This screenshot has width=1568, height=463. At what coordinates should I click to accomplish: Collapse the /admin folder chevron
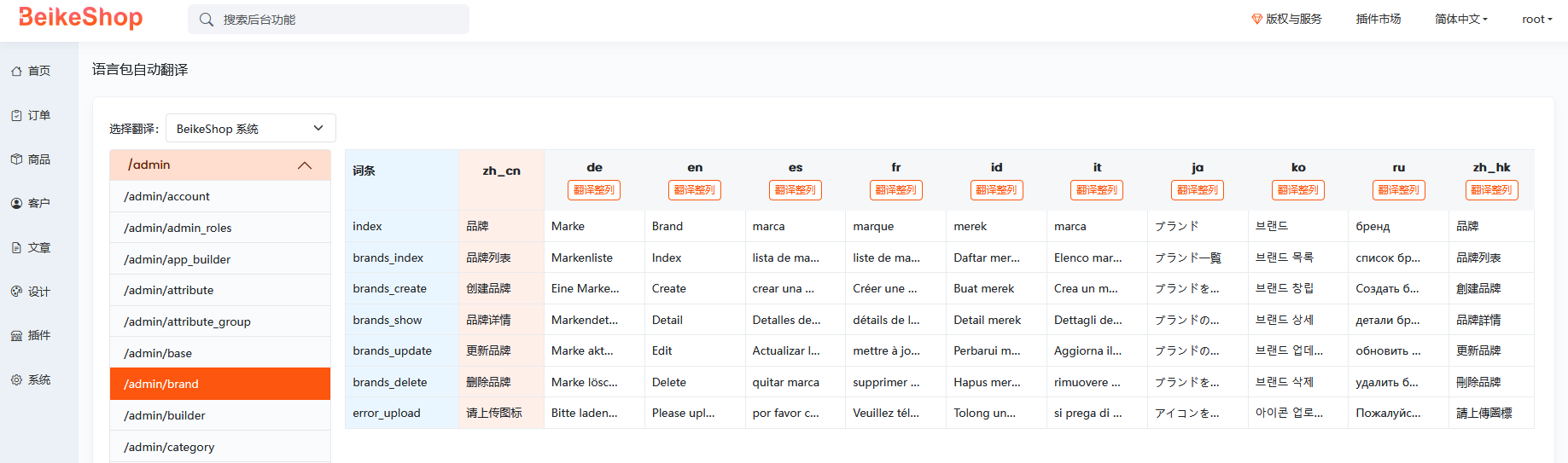[x=305, y=165]
